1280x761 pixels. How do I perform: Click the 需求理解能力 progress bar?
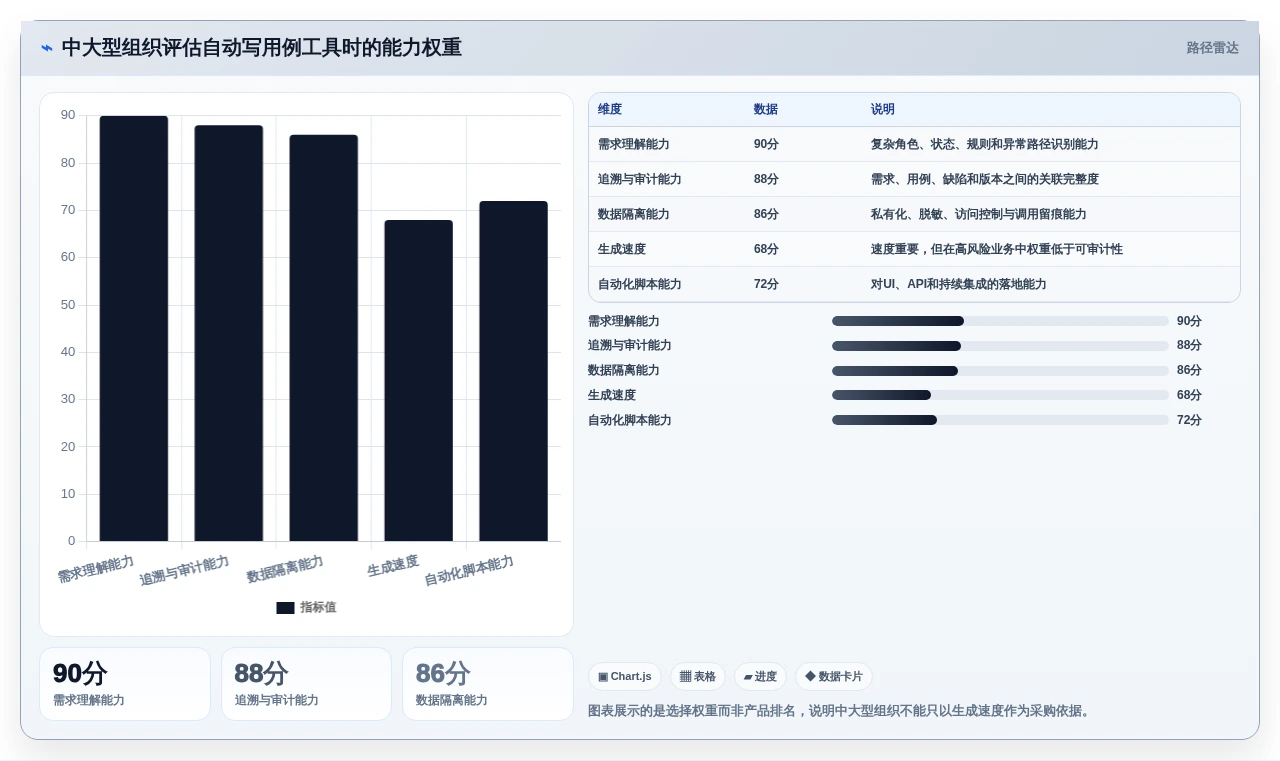pos(1000,321)
